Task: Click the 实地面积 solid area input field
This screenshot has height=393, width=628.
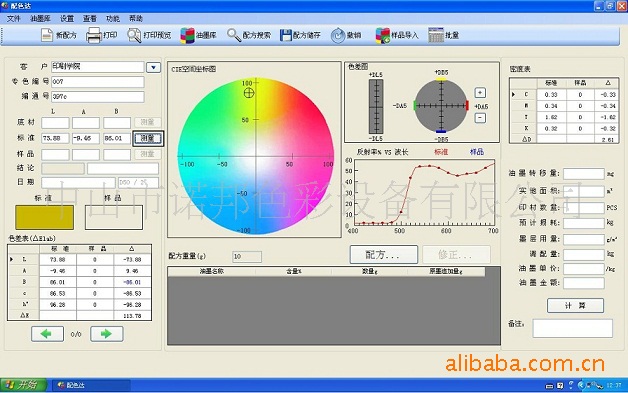Action: click(x=584, y=191)
